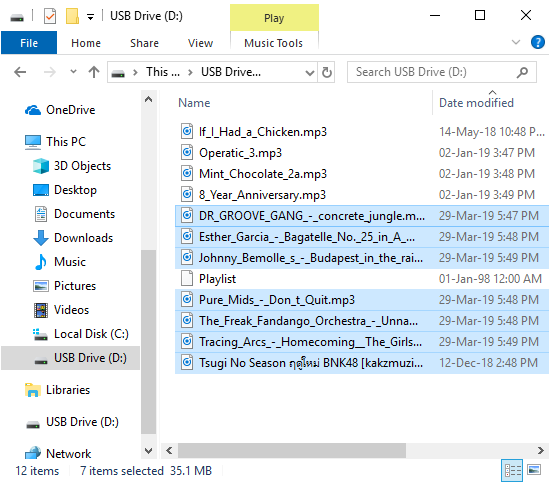550x483 pixels.
Task: Click the Properties checkmark icon in the title bar
Action: 50,16
